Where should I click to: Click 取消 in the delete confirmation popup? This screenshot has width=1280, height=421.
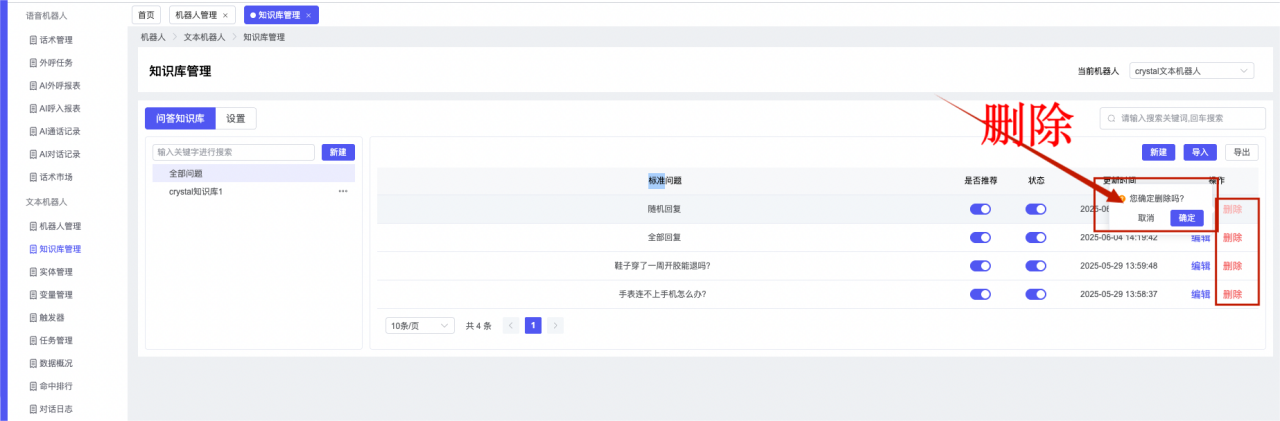pyautogui.click(x=1146, y=217)
